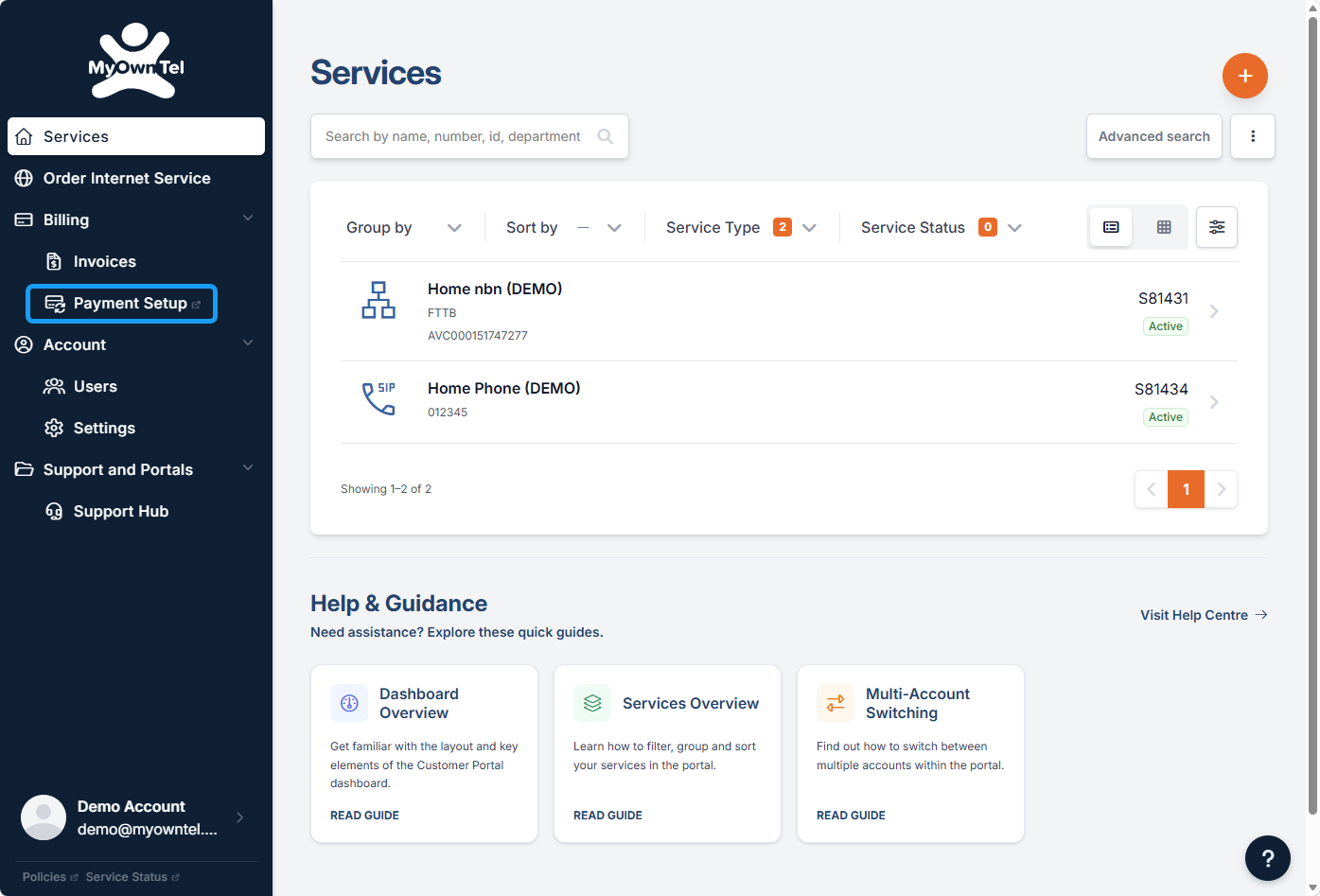Open Support Hub in sidebar

(x=121, y=511)
